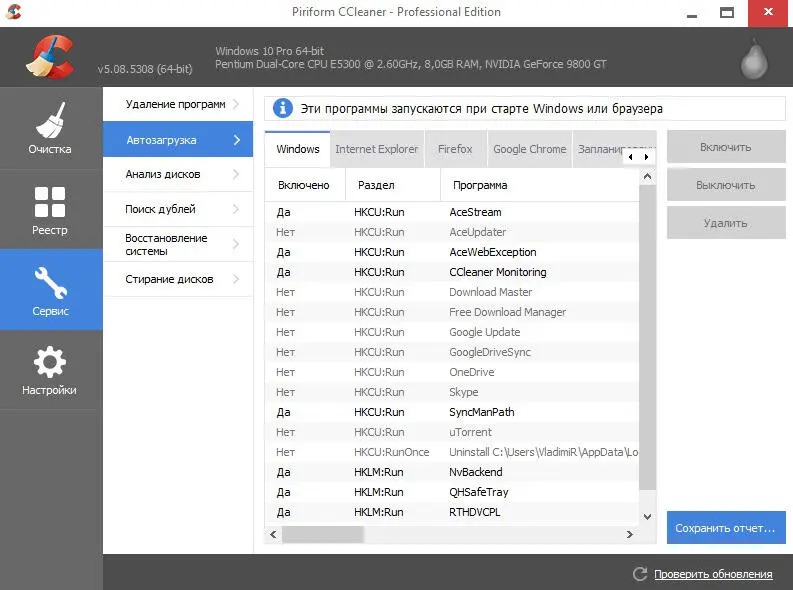The width and height of the screenshot is (793, 590).
Task: Select the RTHDVCPL row
Action: tap(452, 512)
